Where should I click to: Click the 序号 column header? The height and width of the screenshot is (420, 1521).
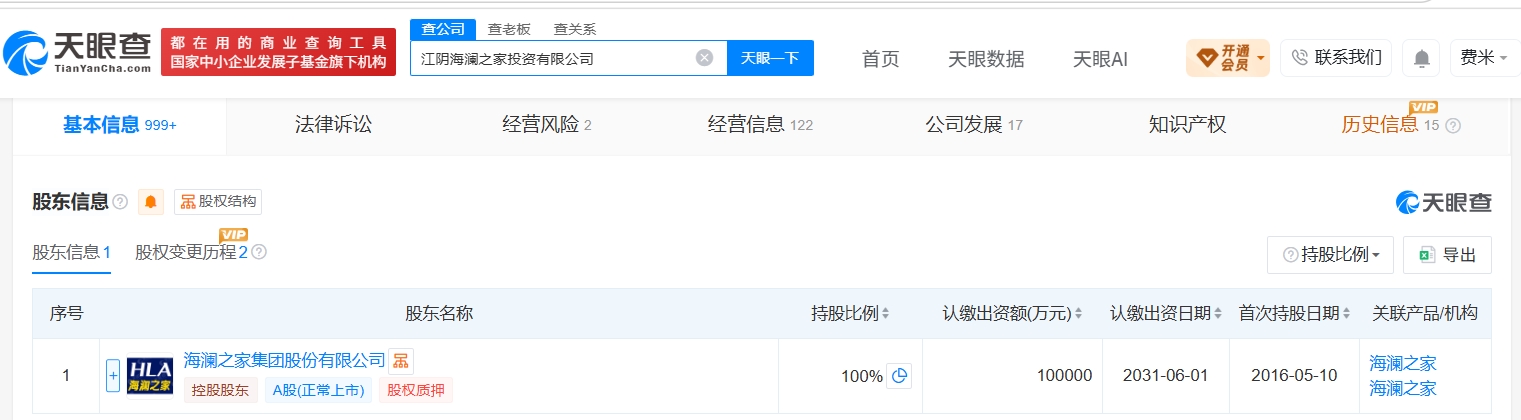tap(66, 314)
